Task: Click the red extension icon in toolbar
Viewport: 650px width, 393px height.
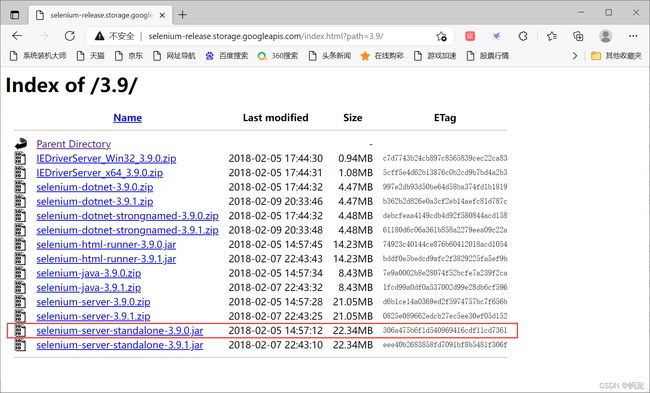Action: pos(470,36)
